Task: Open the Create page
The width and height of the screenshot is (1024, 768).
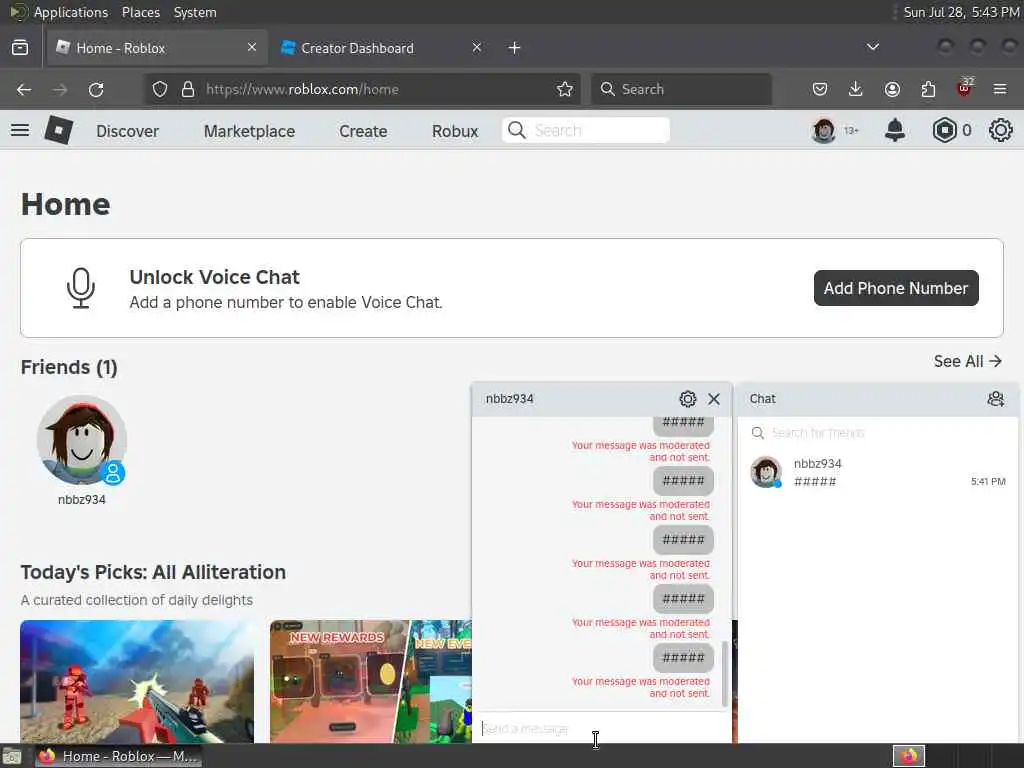Action: 363,131
